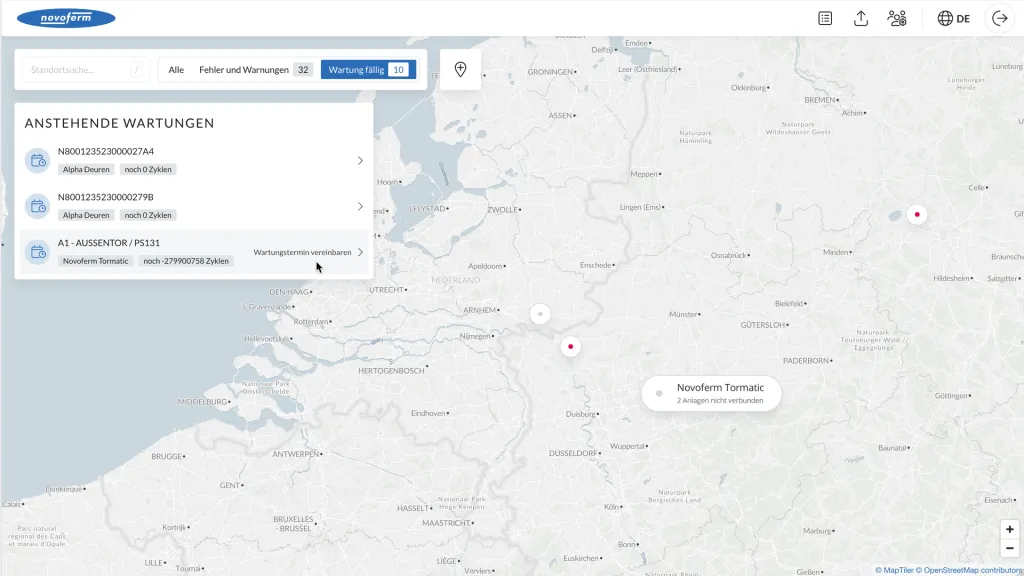Click Wartungstermin vereinbaren link
Screen dimensions: 1024x576
[x=302, y=252]
